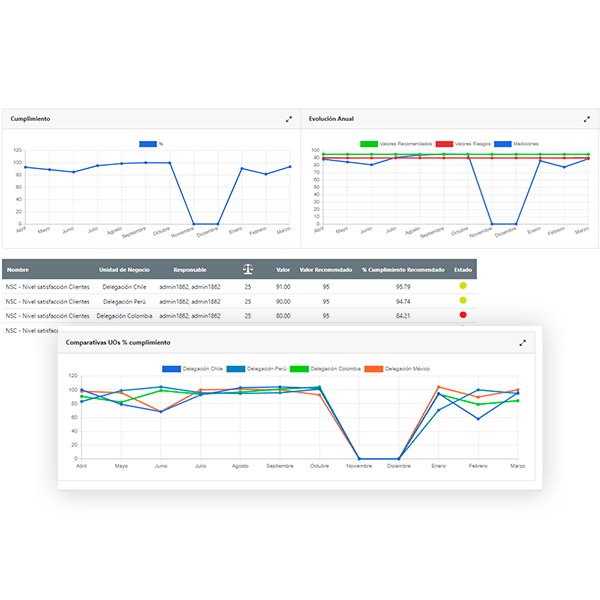The height and width of the screenshot is (600, 600).
Task: Expand the Comparativas UOs % cumplimiento panel
Action: pos(522,342)
